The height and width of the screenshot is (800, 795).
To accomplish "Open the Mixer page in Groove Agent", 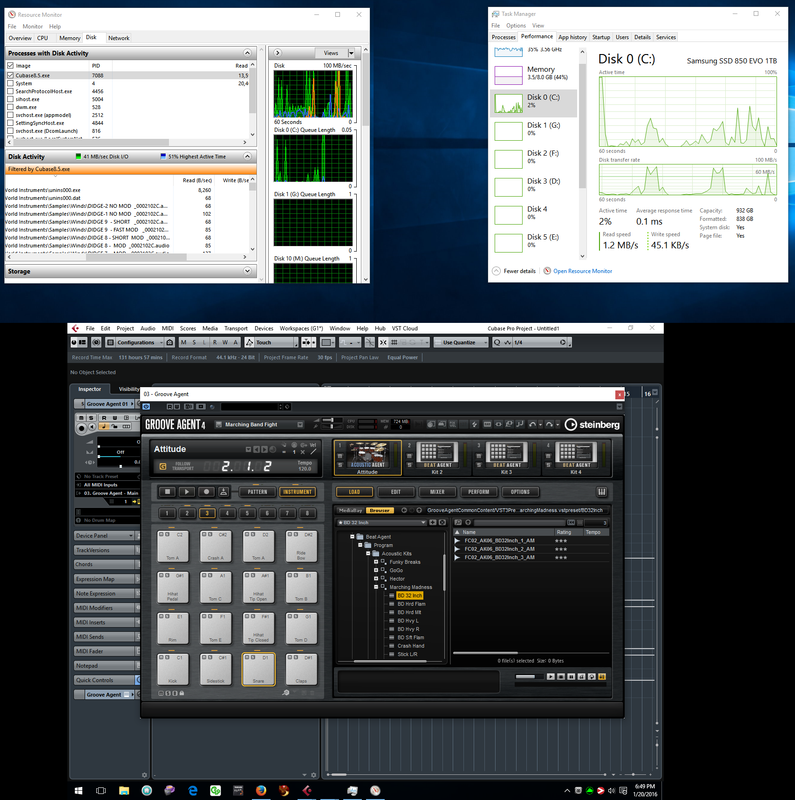I will point(437,492).
